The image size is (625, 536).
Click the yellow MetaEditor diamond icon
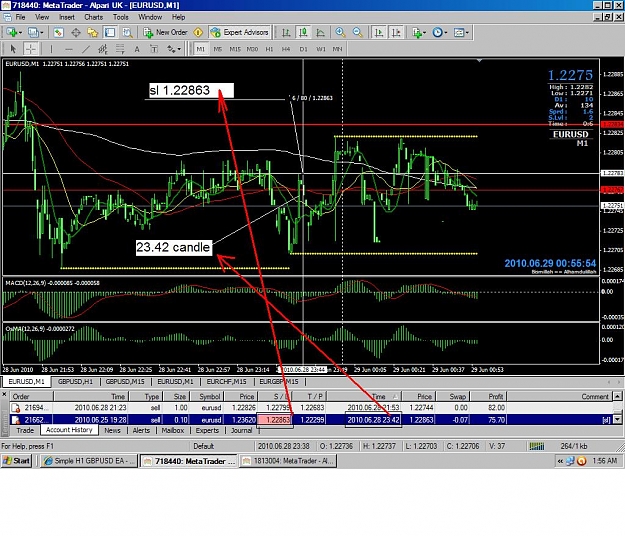click(x=198, y=33)
